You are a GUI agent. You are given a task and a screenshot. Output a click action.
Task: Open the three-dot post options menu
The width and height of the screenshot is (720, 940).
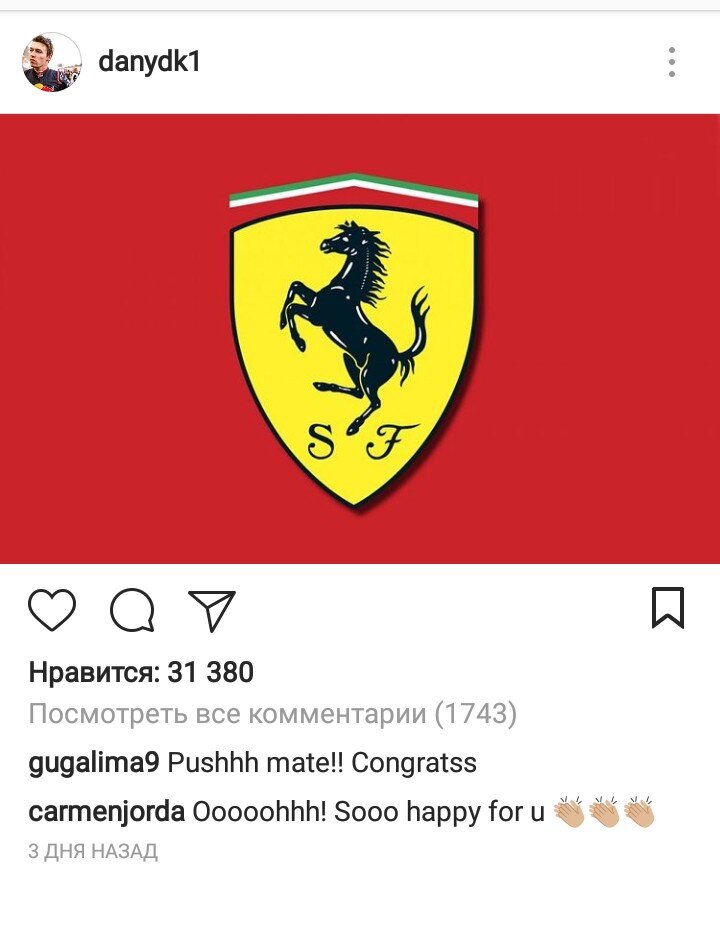click(672, 62)
